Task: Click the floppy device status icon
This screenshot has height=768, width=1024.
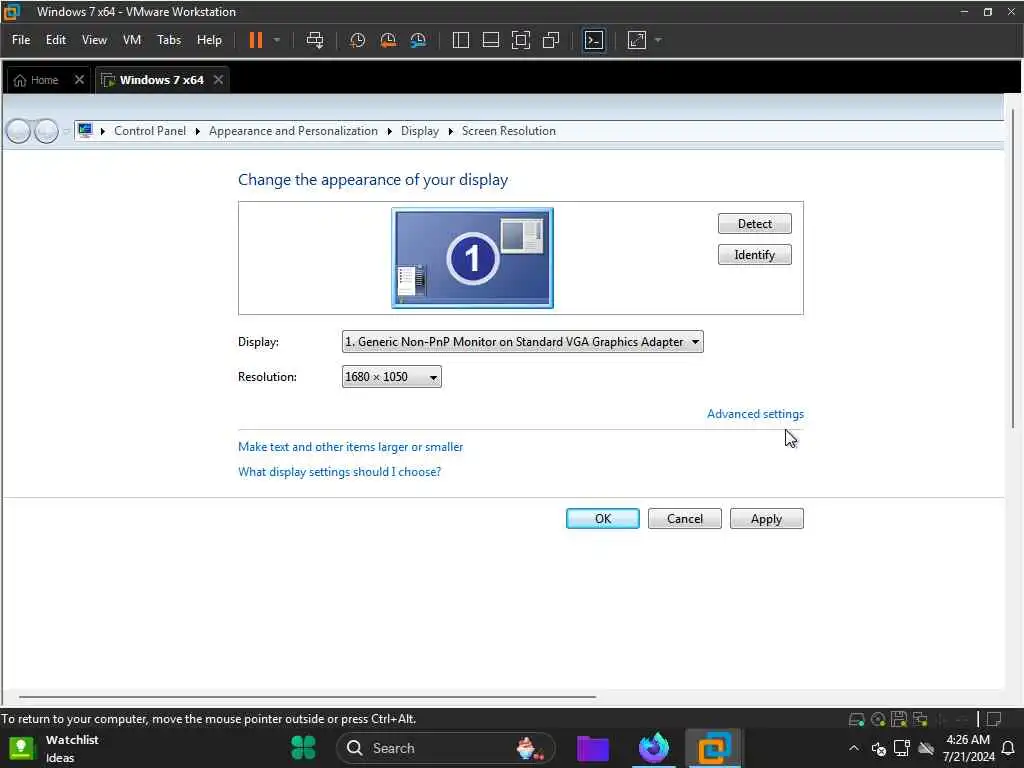Action: 899,719
